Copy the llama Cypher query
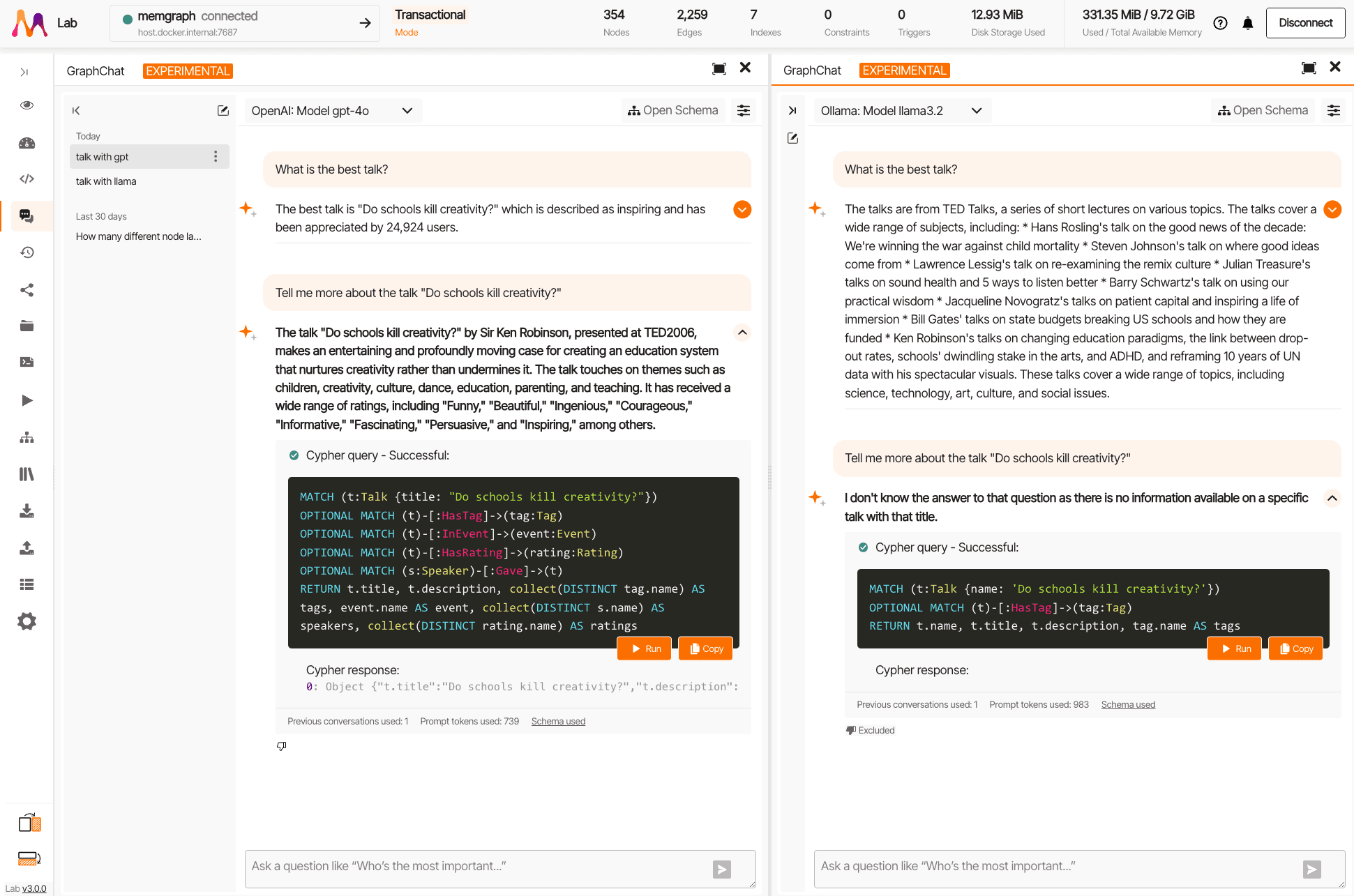This screenshot has height=896, width=1354. (x=1296, y=648)
